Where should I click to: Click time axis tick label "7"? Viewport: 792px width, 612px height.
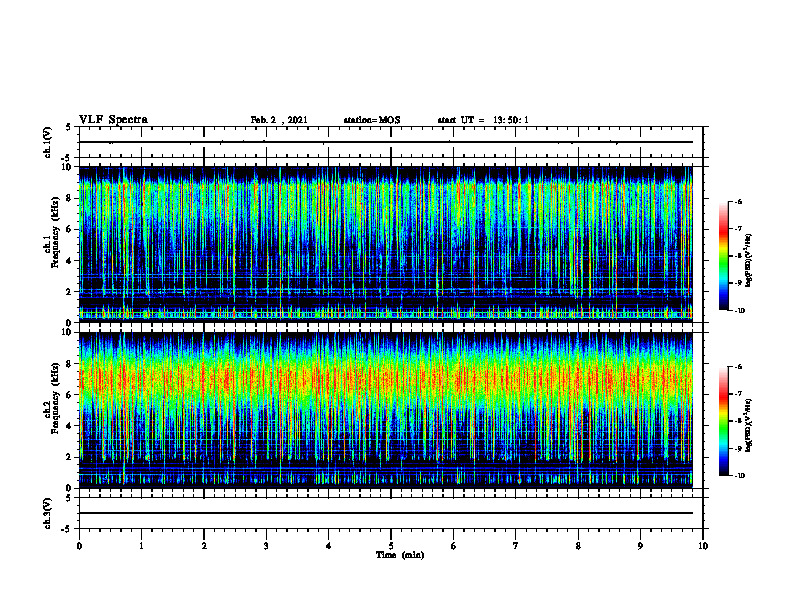pos(516,546)
